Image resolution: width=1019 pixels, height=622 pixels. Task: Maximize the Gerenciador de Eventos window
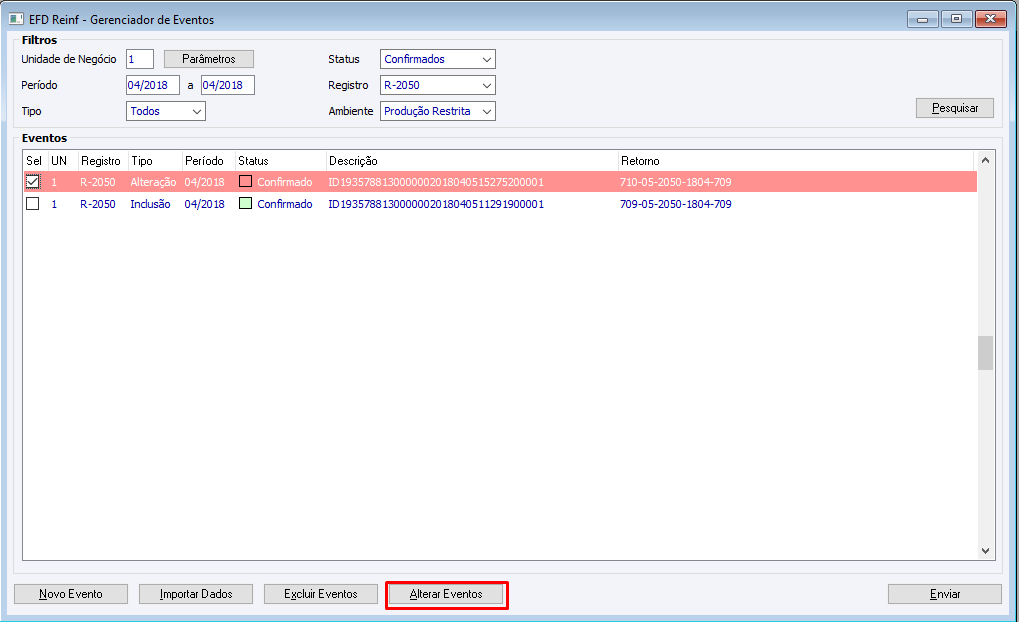click(x=957, y=19)
